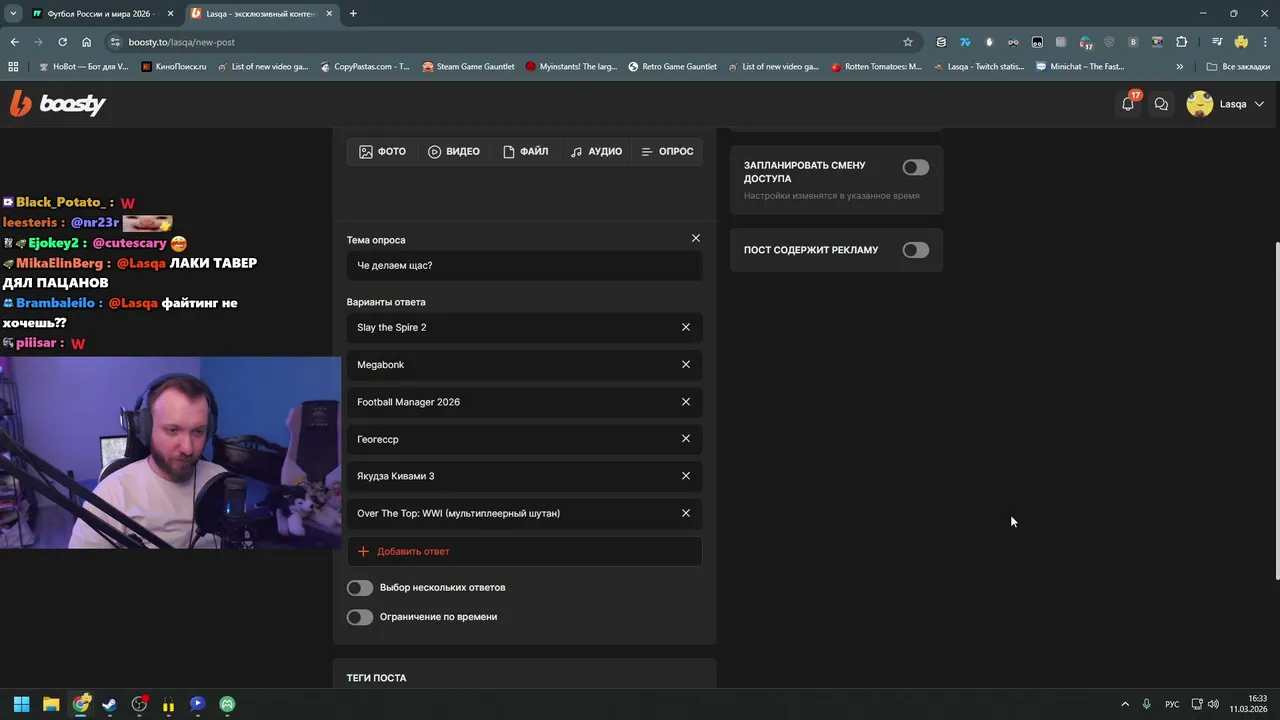Close the Lasqa Boosty browser tab

(x=329, y=14)
